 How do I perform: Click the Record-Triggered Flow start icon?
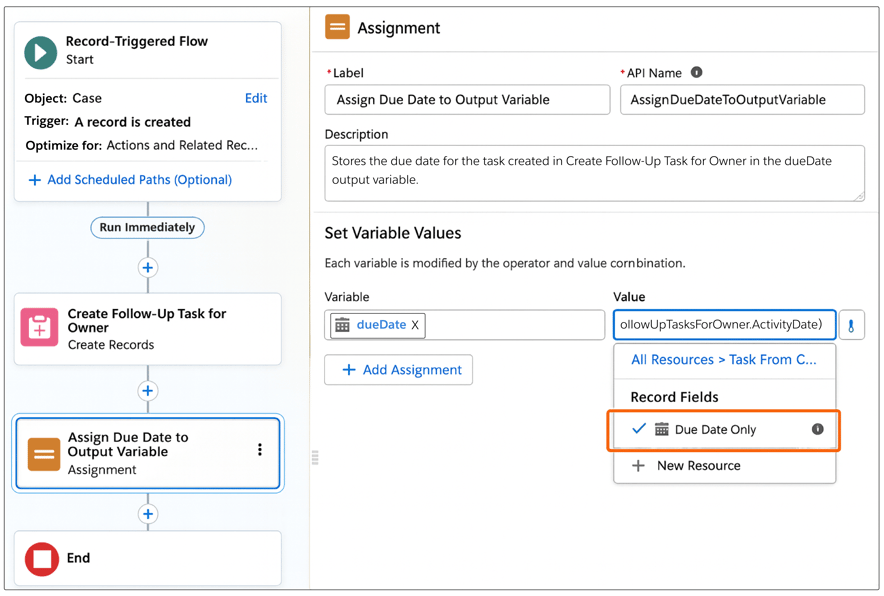pyautogui.click(x=41, y=52)
